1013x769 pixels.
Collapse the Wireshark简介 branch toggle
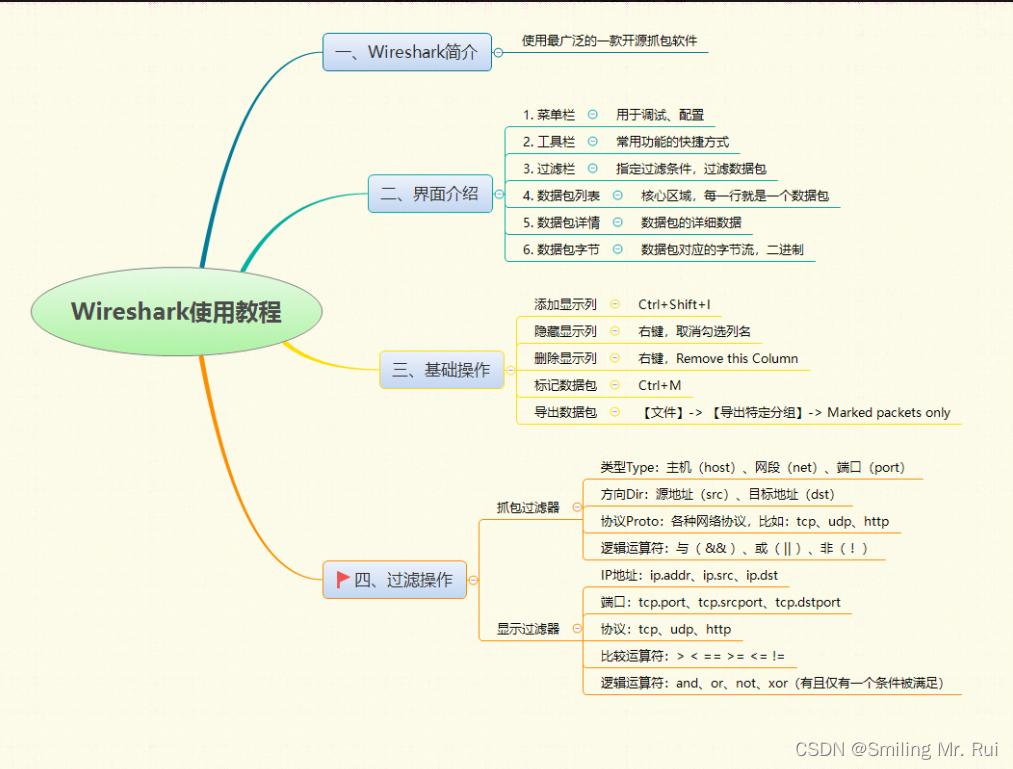pyautogui.click(x=498, y=52)
